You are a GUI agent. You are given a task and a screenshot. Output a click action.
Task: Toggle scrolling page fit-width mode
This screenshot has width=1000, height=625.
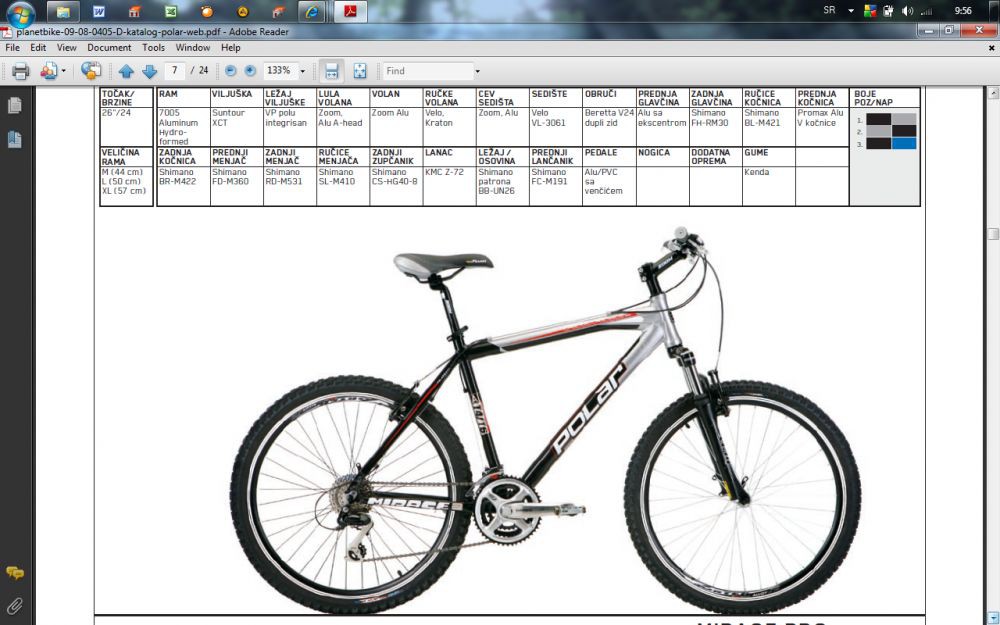tap(332, 71)
